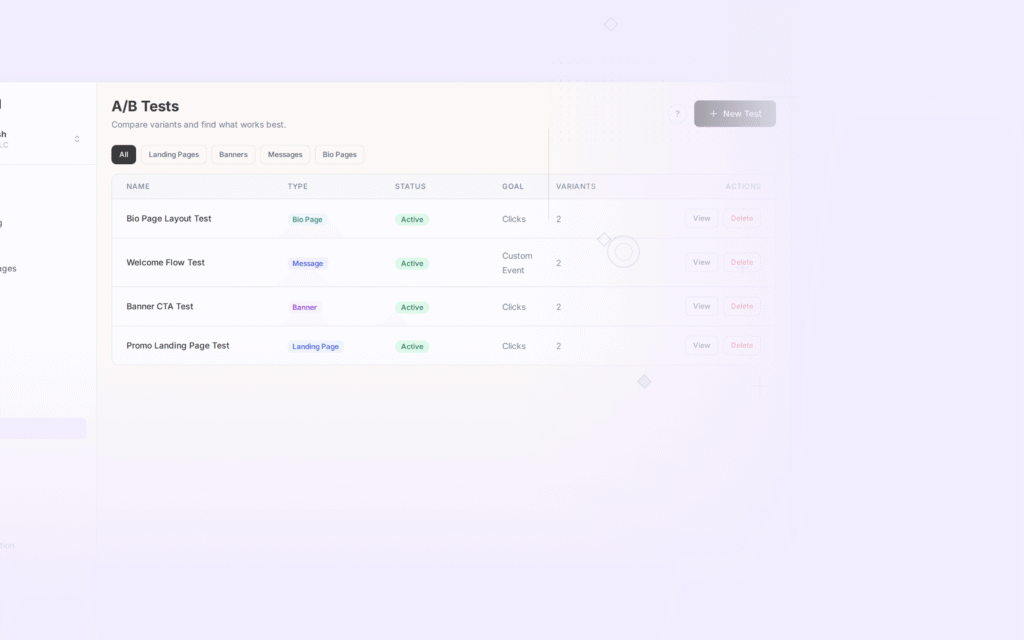Viewport: 1024px width, 640px height.
Task: Delete the Banner CTA Test
Action: click(x=742, y=306)
